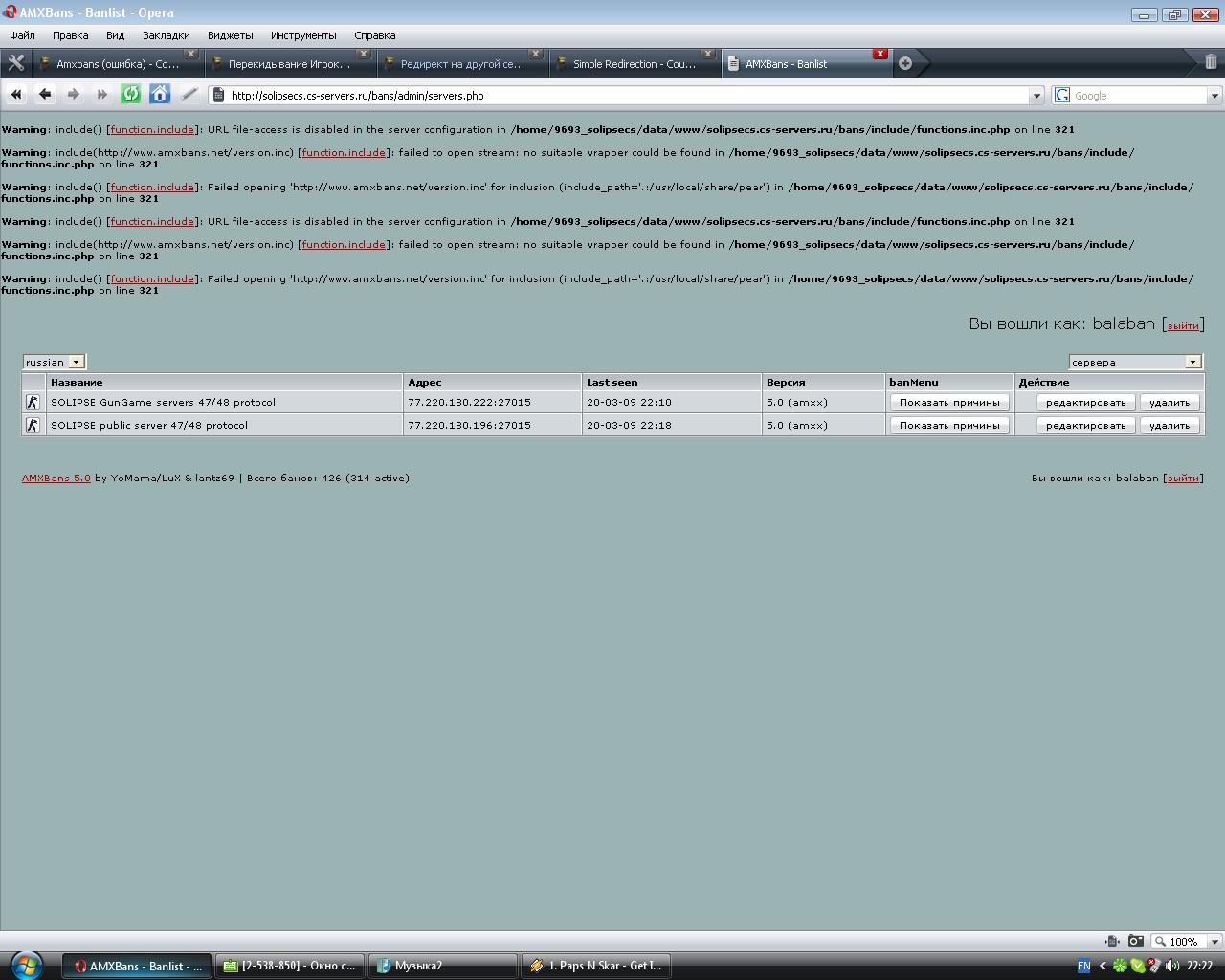The height and width of the screenshot is (980, 1225).
Task: Open the [2-538-850] Окно taskbar window
Action: pyautogui.click(x=289, y=966)
